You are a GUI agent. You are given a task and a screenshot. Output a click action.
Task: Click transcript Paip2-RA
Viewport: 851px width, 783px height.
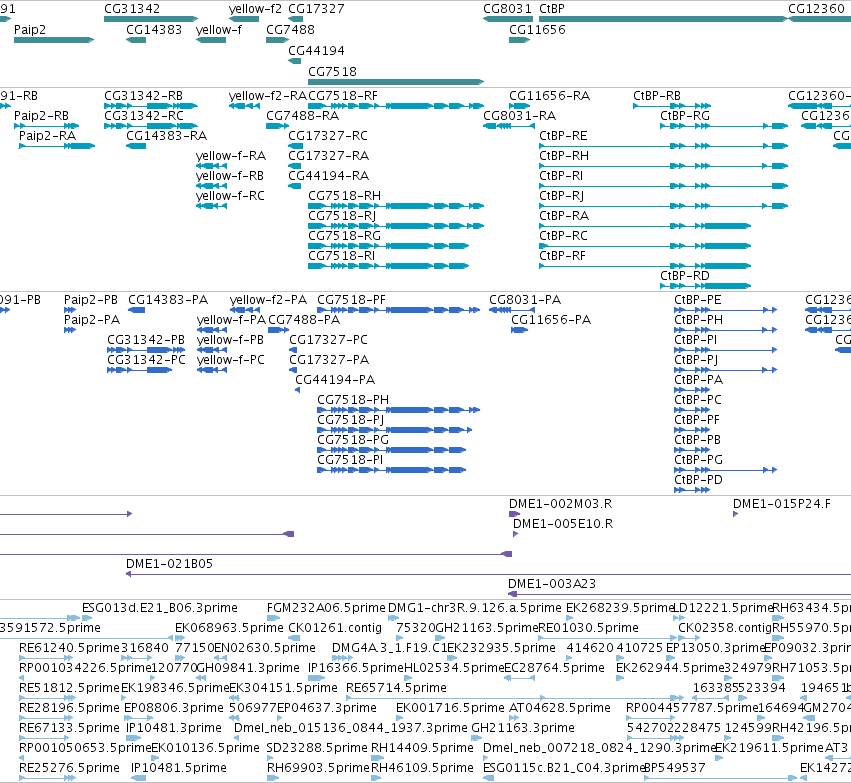(x=48, y=136)
